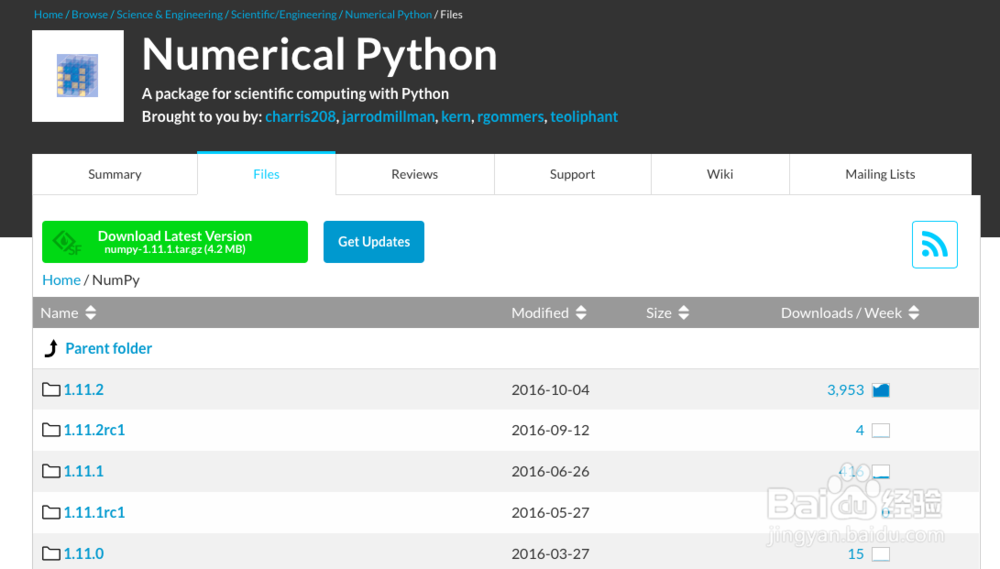Sort the file list by Size

tap(667, 313)
